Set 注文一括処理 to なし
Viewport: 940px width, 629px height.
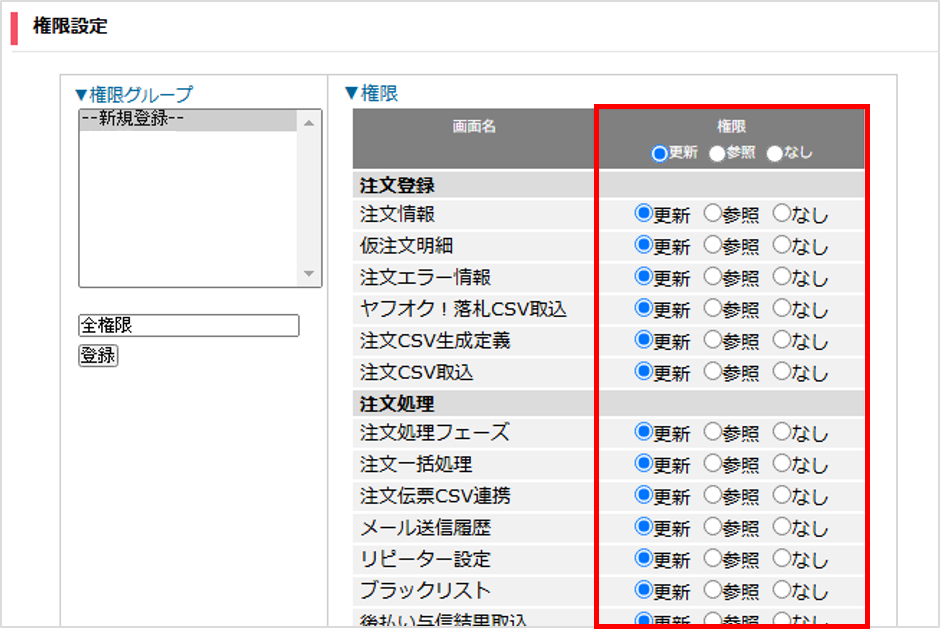pyautogui.click(x=782, y=464)
